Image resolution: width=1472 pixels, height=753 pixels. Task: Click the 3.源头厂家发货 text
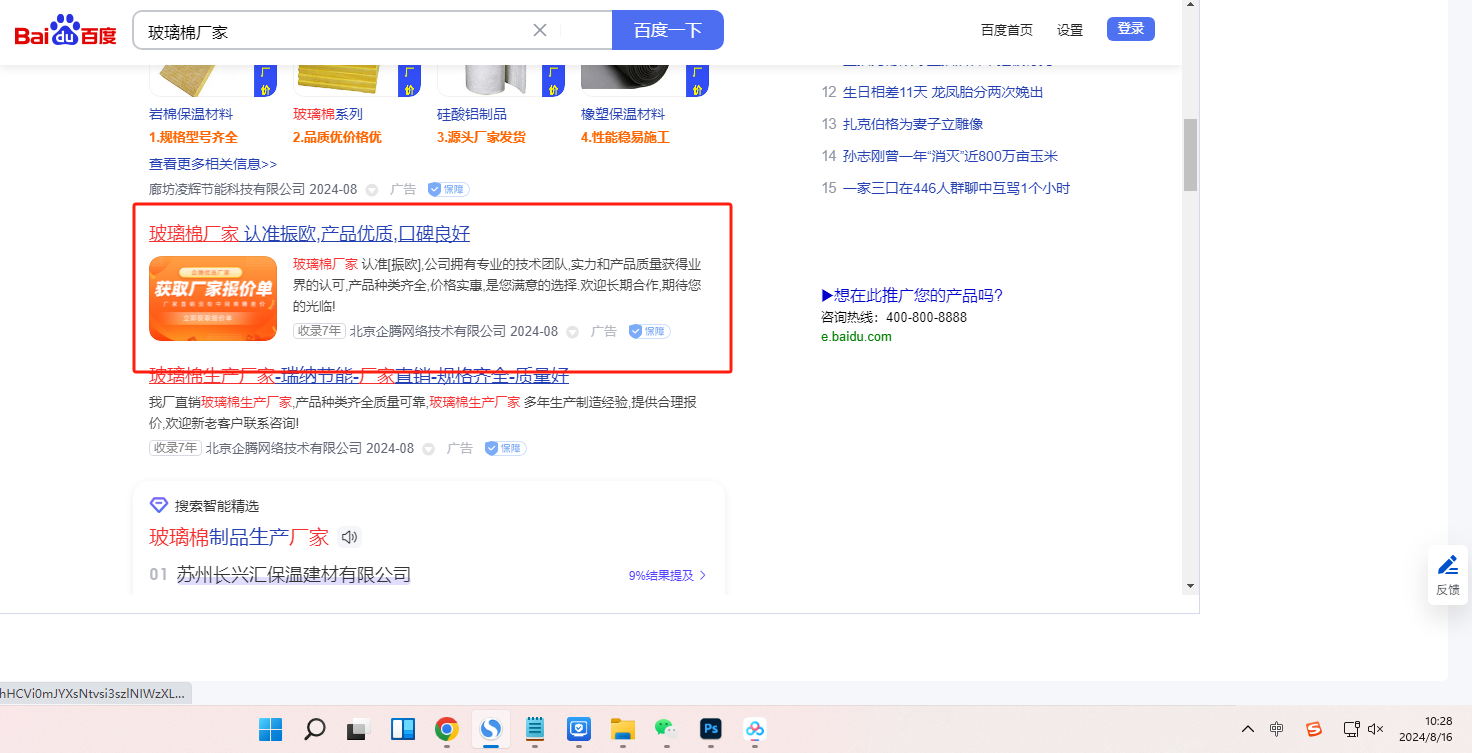click(x=481, y=137)
